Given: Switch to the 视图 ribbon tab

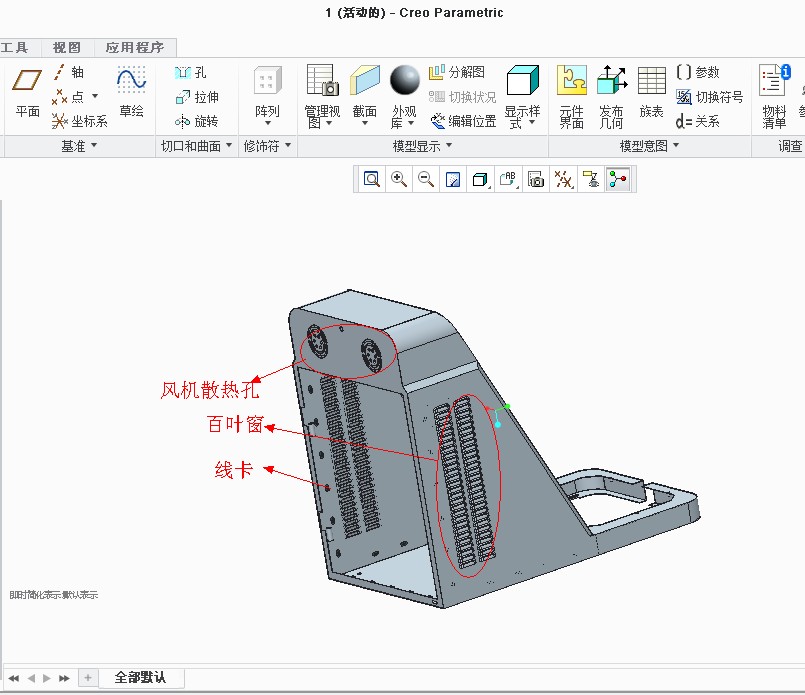Looking at the screenshot, I should tap(67, 47).
